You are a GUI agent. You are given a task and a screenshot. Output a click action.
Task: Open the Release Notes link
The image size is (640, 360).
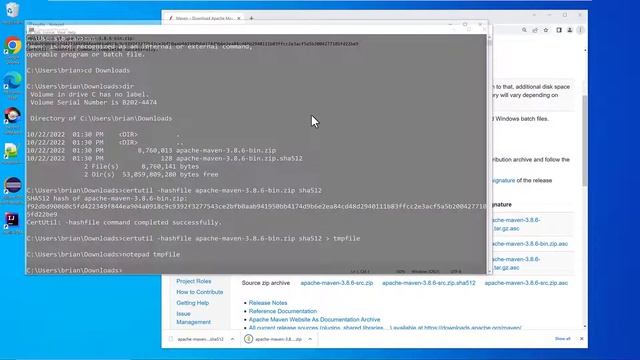pos(268,303)
